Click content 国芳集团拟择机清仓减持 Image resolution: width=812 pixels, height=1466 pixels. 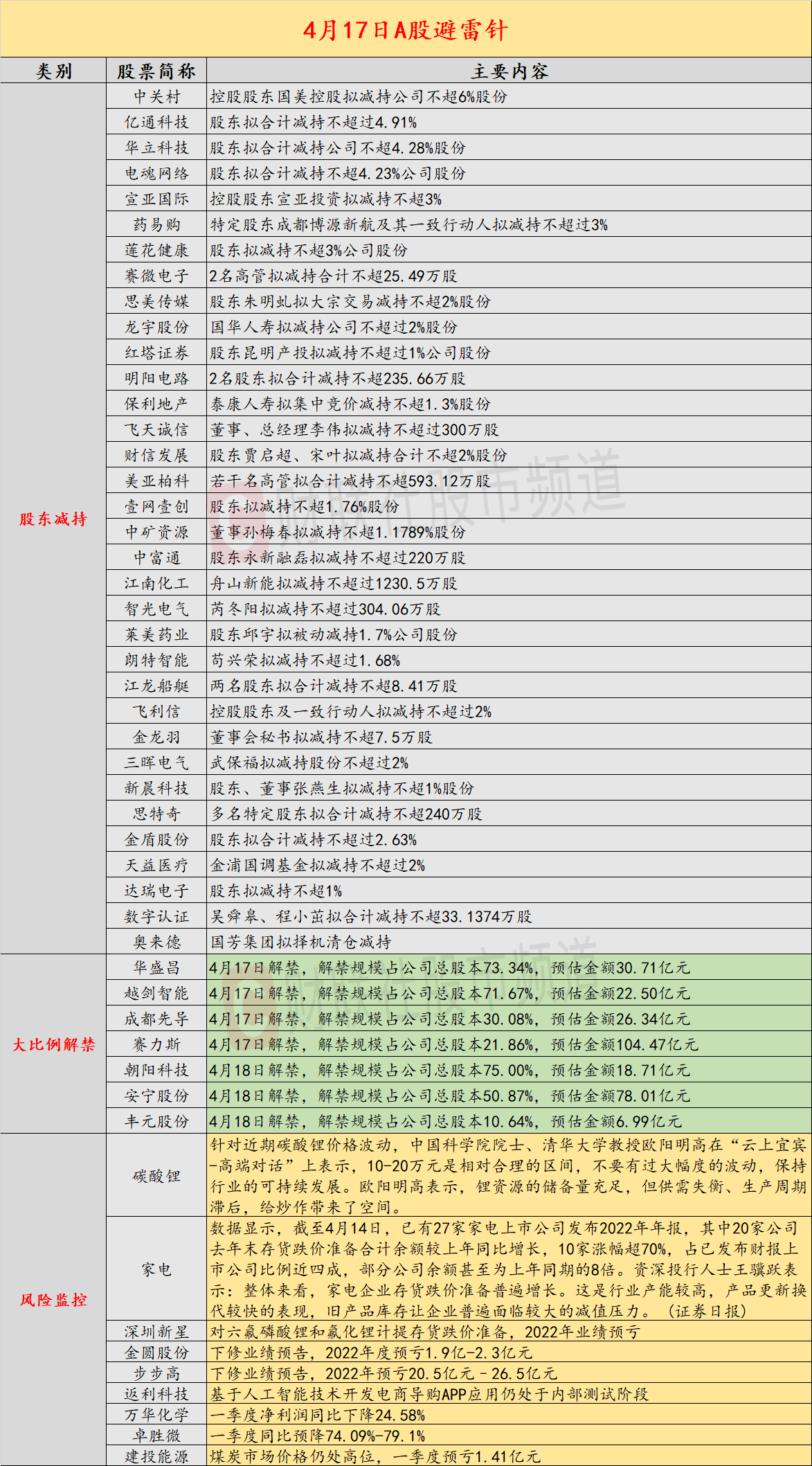(300, 942)
